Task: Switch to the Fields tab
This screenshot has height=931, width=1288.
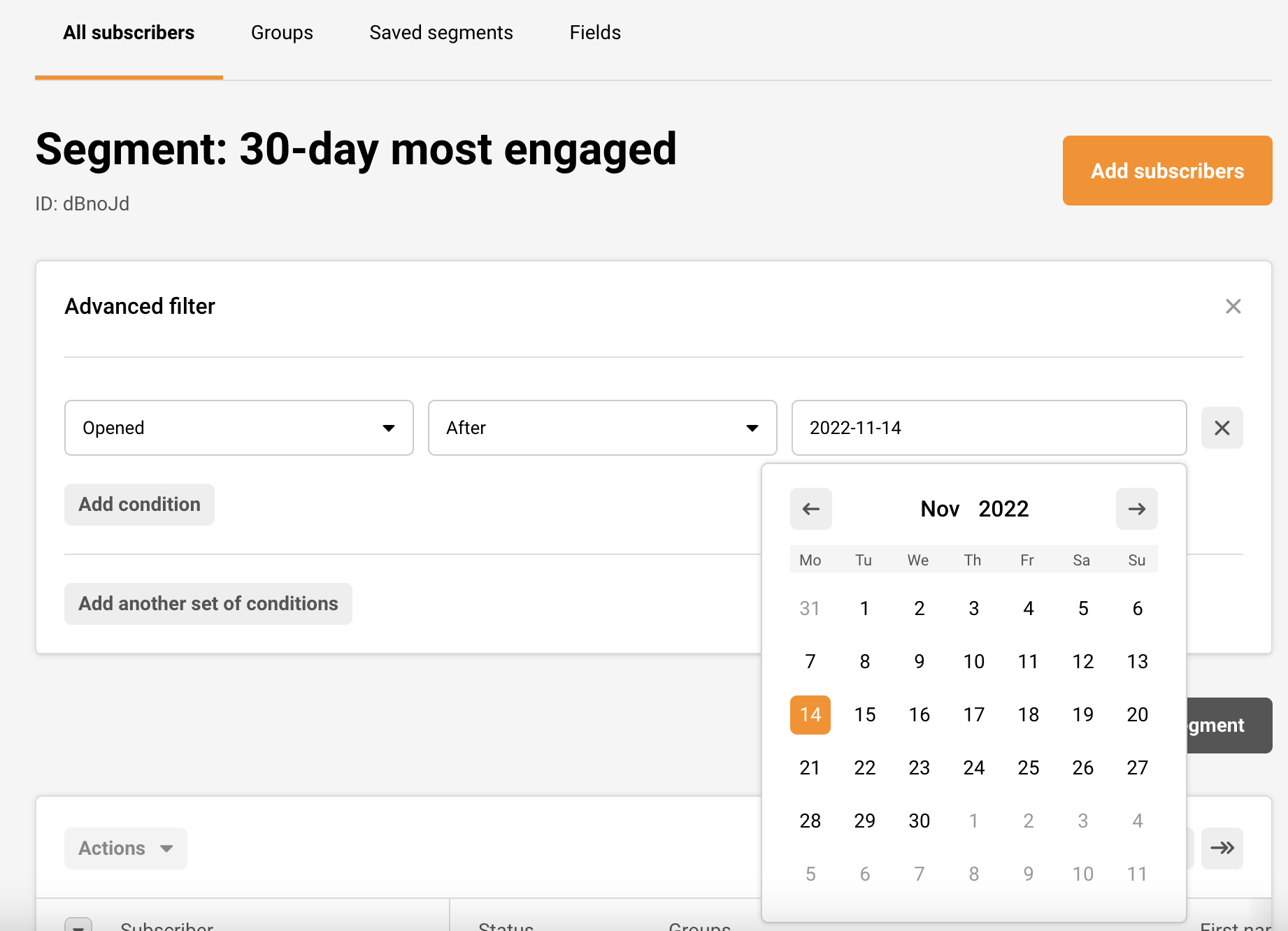Action: (595, 33)
